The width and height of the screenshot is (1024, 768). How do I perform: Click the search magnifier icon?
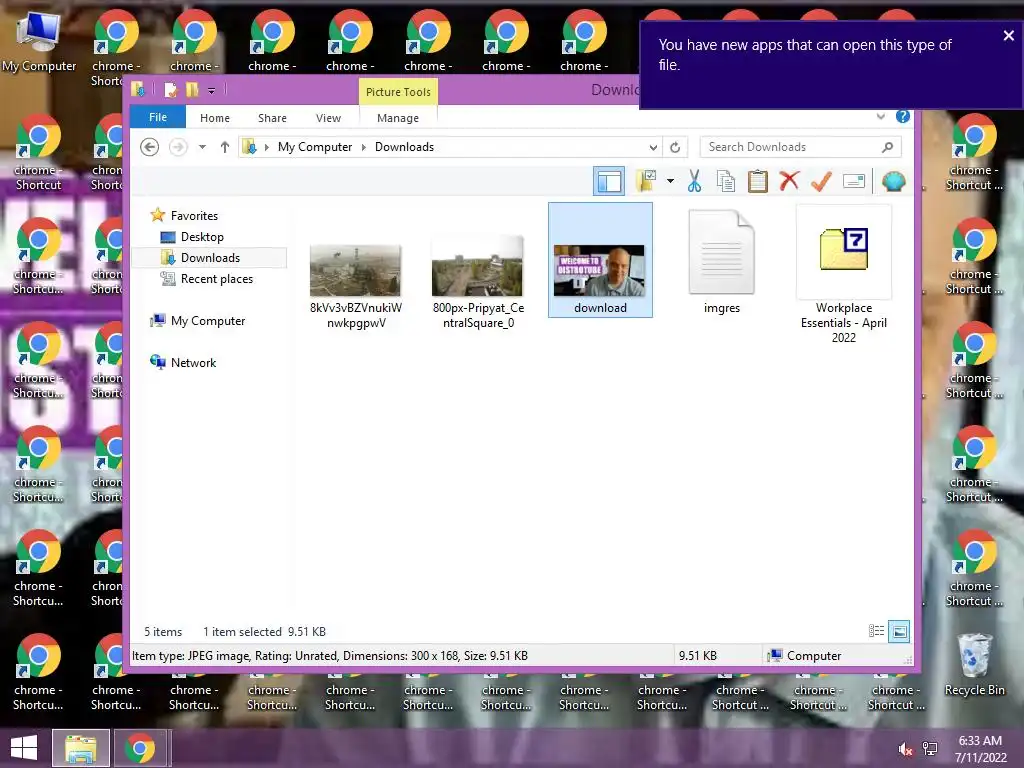click(887, 147)
